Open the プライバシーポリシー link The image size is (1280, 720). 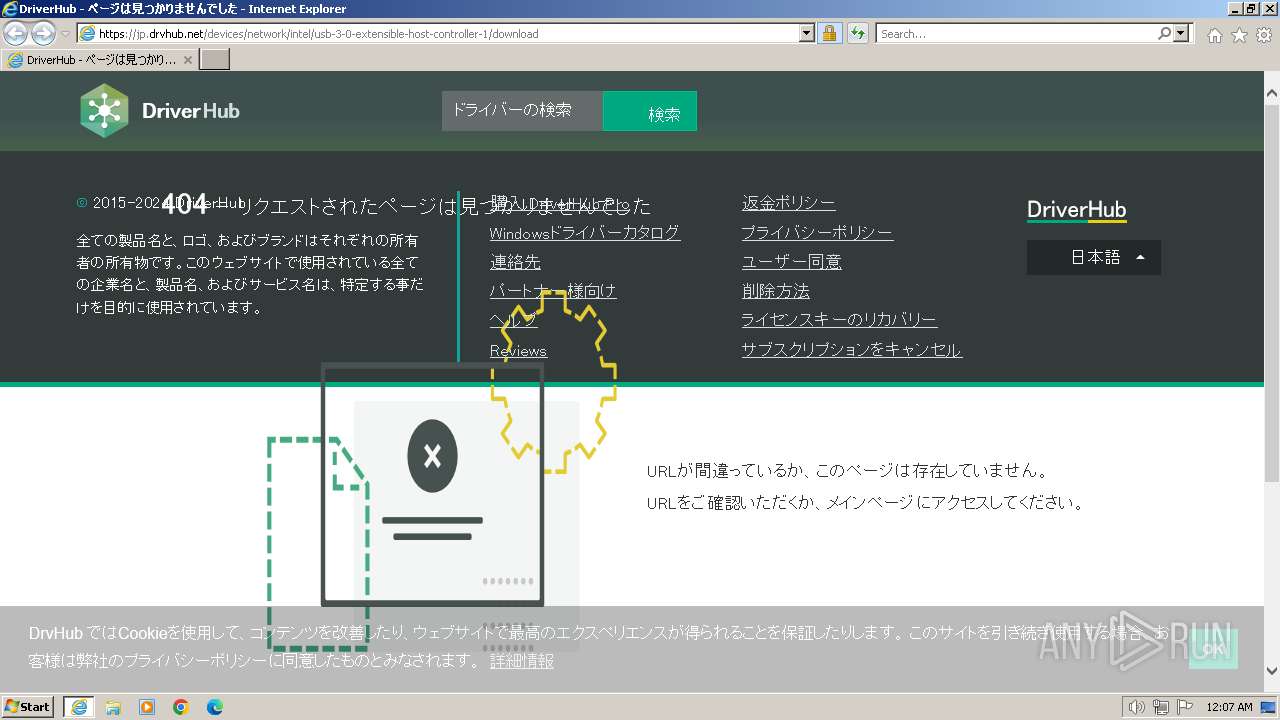[817, 233]
